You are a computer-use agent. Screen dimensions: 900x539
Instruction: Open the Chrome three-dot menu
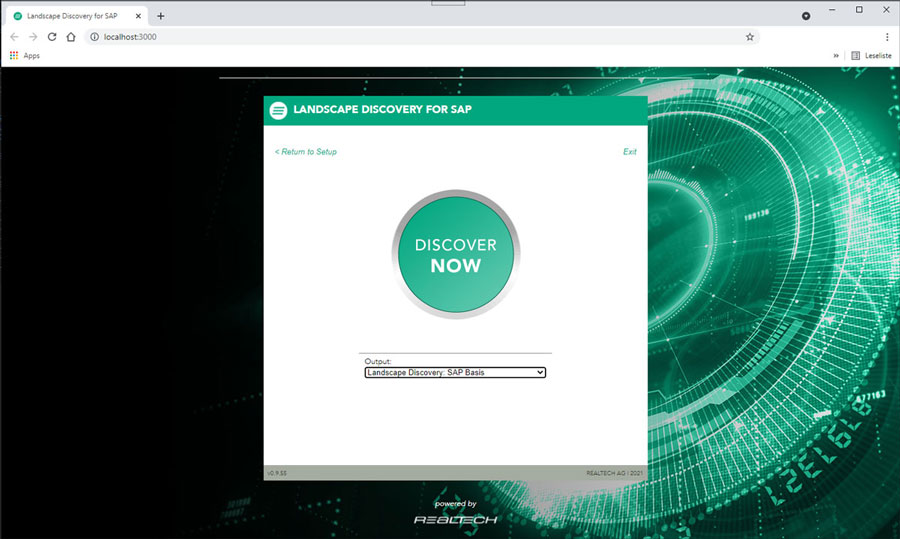tap(887, 37)
